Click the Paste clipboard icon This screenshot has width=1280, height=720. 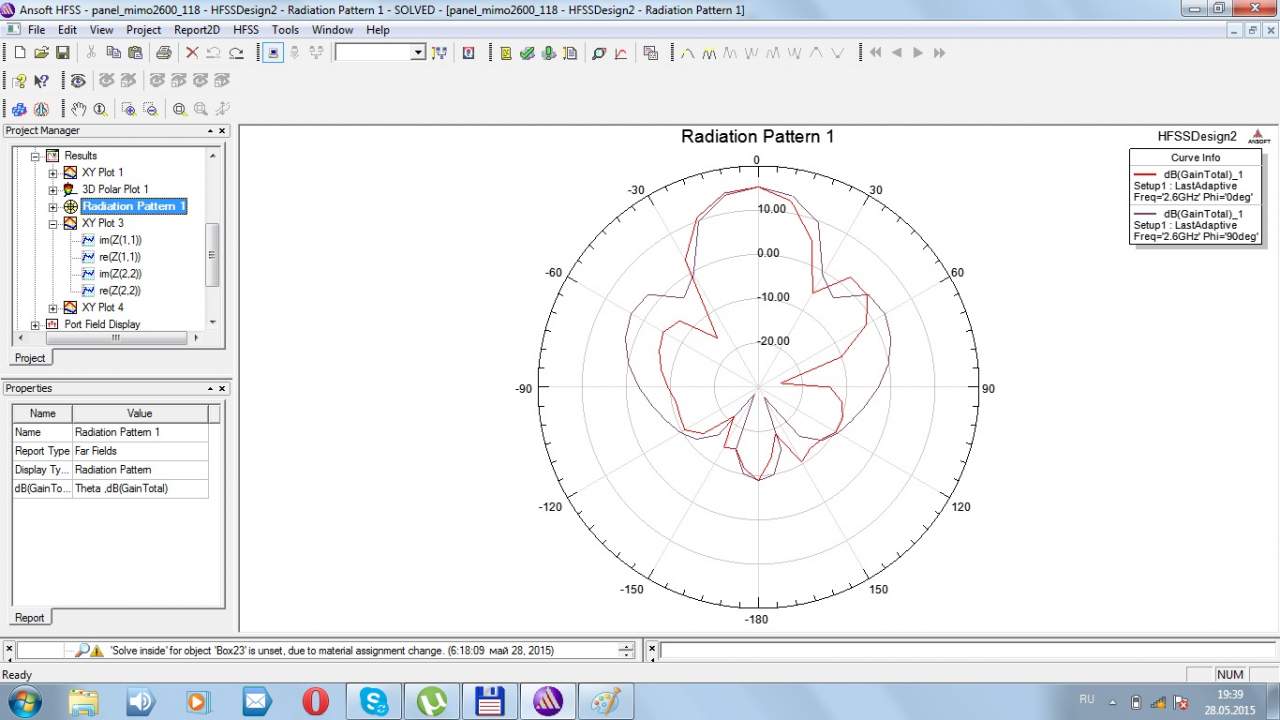[x=134, y=53]
